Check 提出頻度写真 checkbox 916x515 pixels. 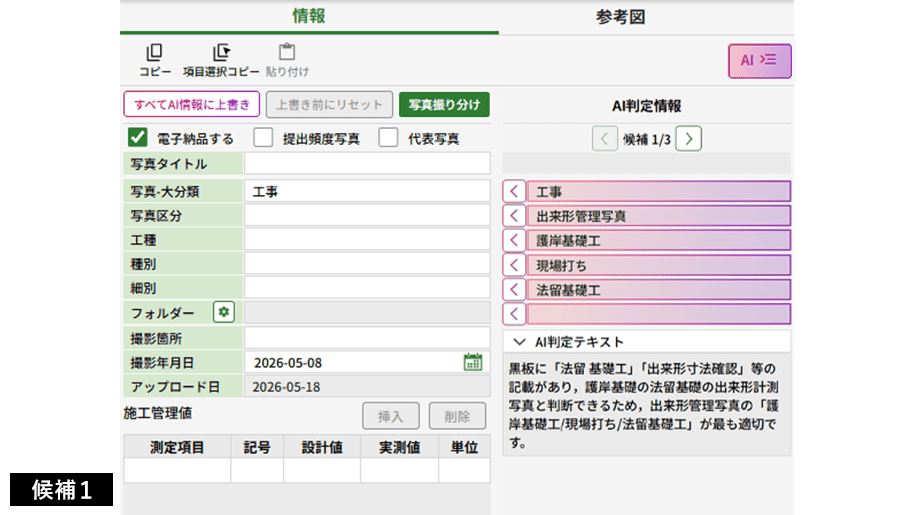[x=263, y=138]
